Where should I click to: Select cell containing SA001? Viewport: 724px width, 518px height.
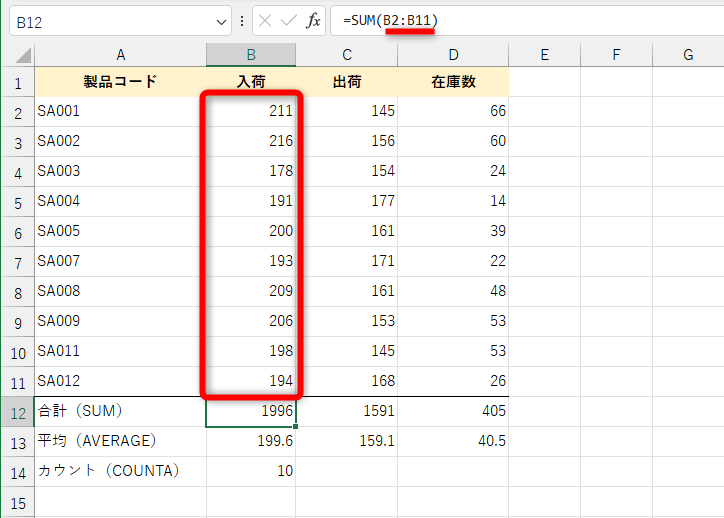[x=121, y=111]
